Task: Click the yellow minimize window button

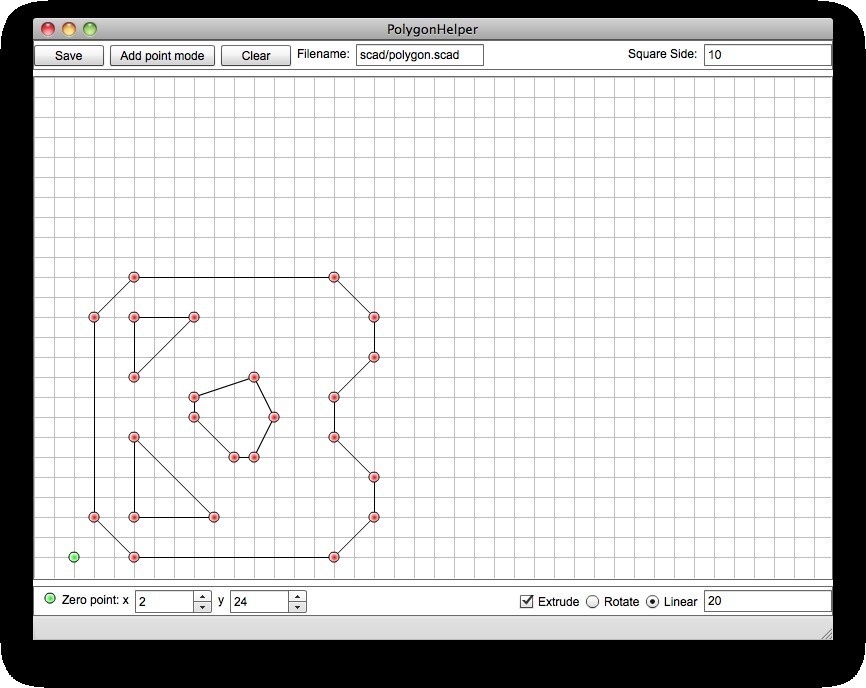Action: (68, 29)
